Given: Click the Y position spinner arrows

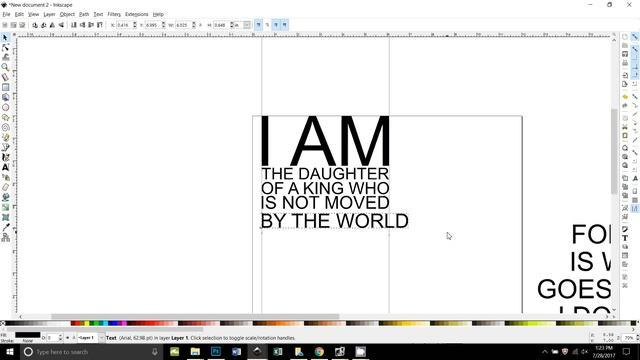Looking at the screenshot, I should pos(163,25).
